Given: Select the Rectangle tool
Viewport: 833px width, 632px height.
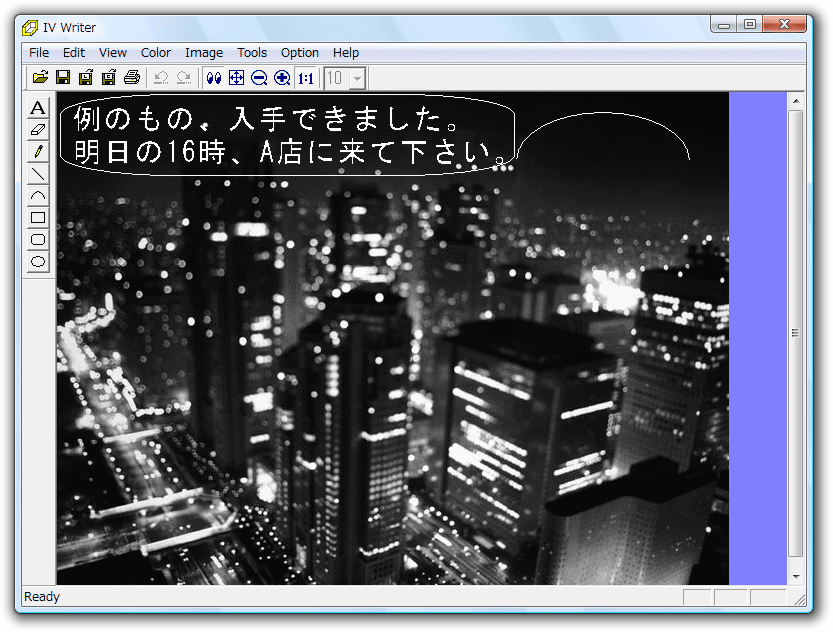Looking at the screenshot, I should 38,217.
